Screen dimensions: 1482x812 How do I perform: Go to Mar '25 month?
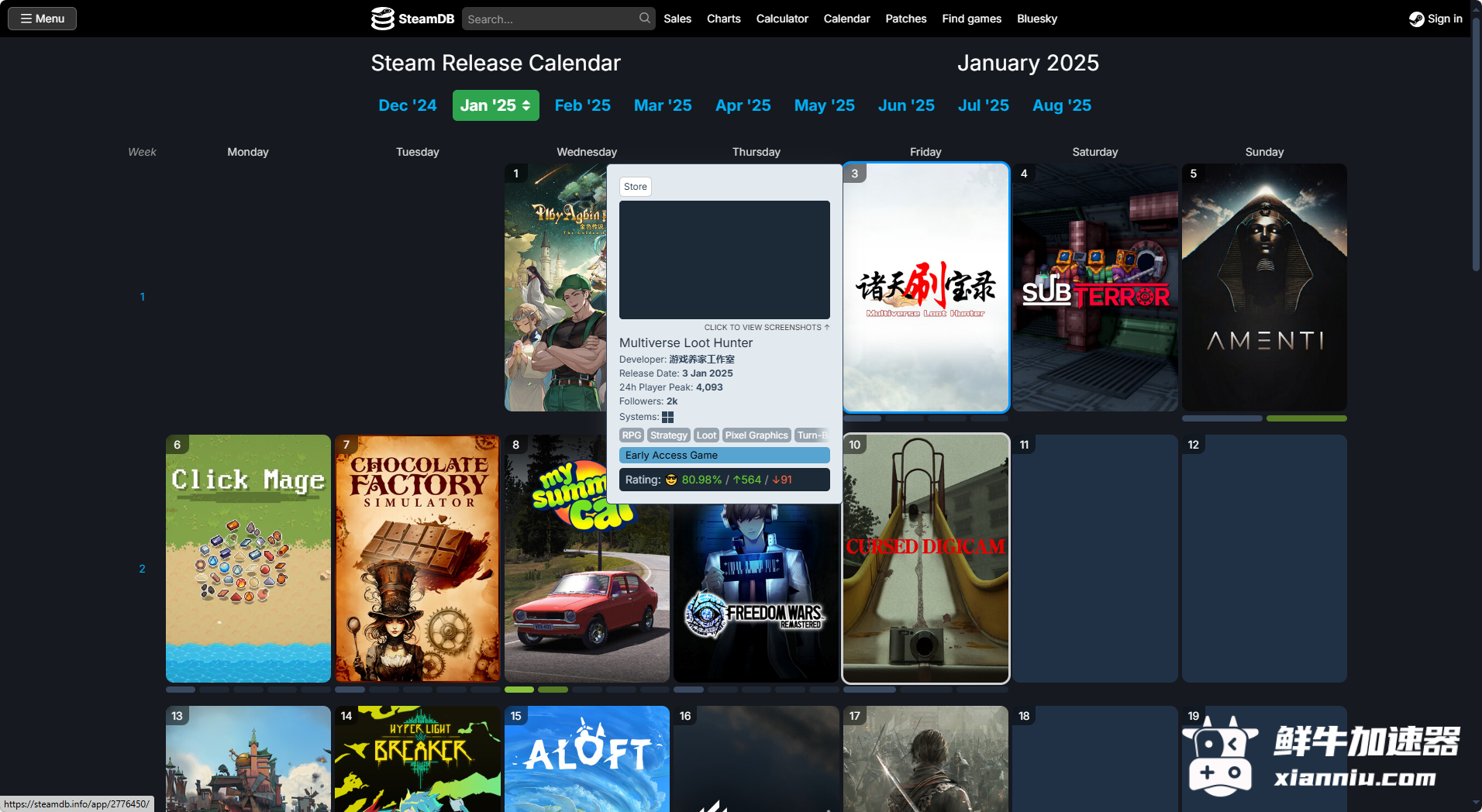[663, 105]
